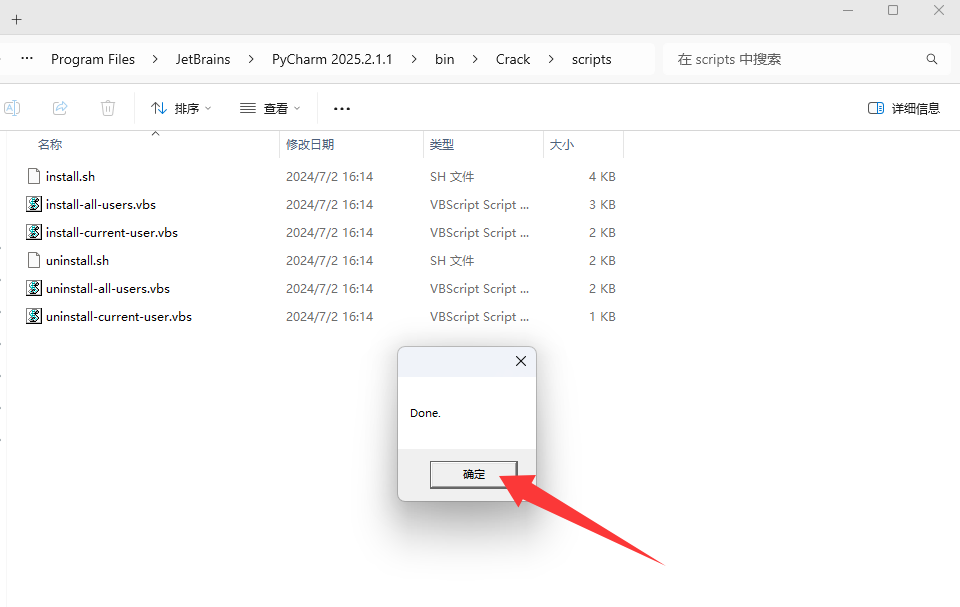This screenshot has height=607, width=960.
Task: Show more toolbar options ellipsis
Action: pyautogui.click(x=342, y=109)
